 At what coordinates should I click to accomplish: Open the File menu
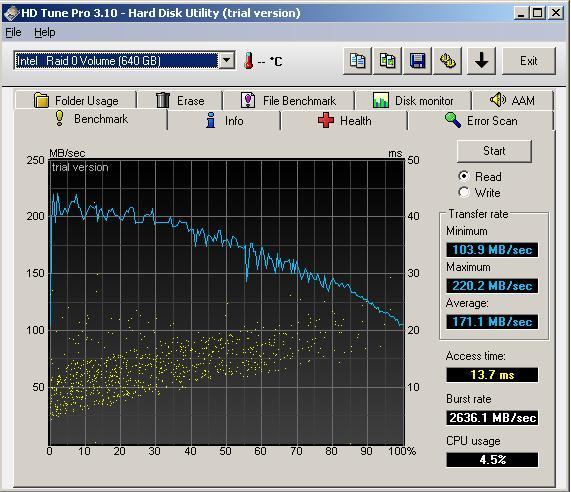click(13, 32)
